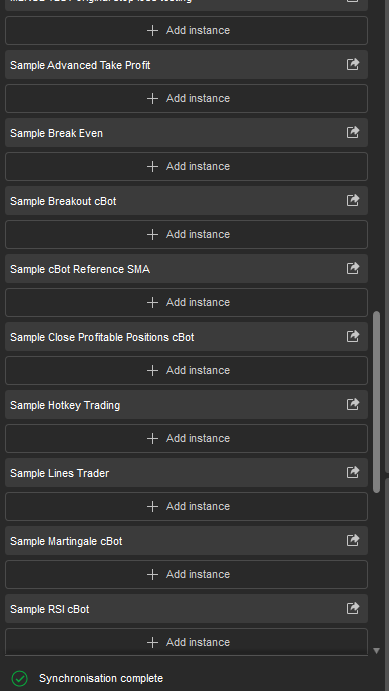Add instance under Sample Advanced Take Profit
The height and width of the screenshot is (691, 389).
[186, 98]
